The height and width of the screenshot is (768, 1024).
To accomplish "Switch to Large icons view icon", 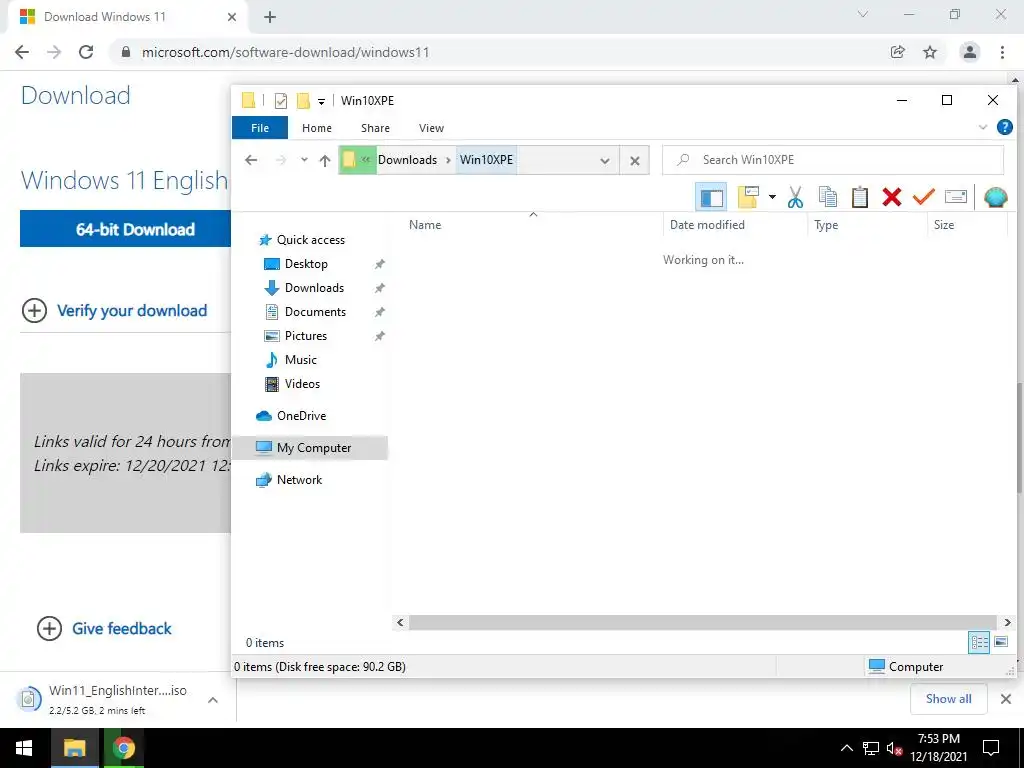I will tap(1000, 642).
